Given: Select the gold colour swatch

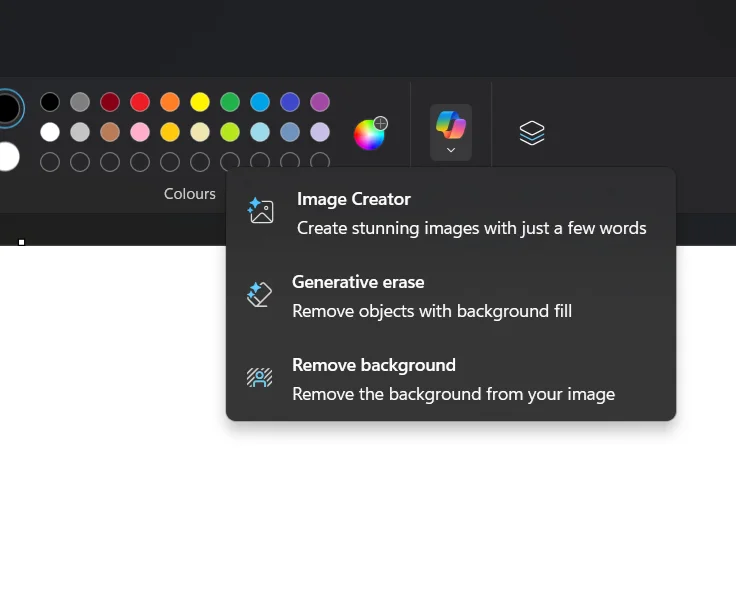Looking at the screenshot, I should (x=170, y=132).
